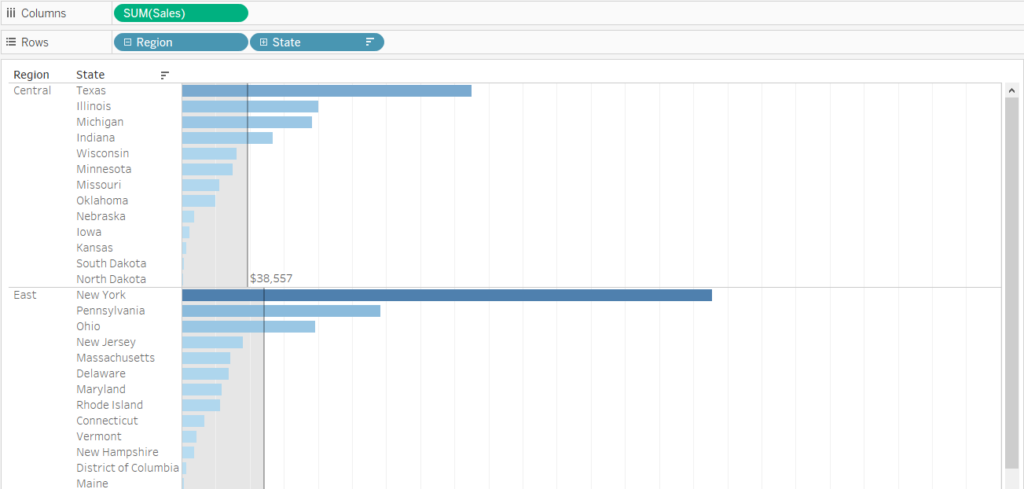Click the New York sales bar

(x=447, y=295)
